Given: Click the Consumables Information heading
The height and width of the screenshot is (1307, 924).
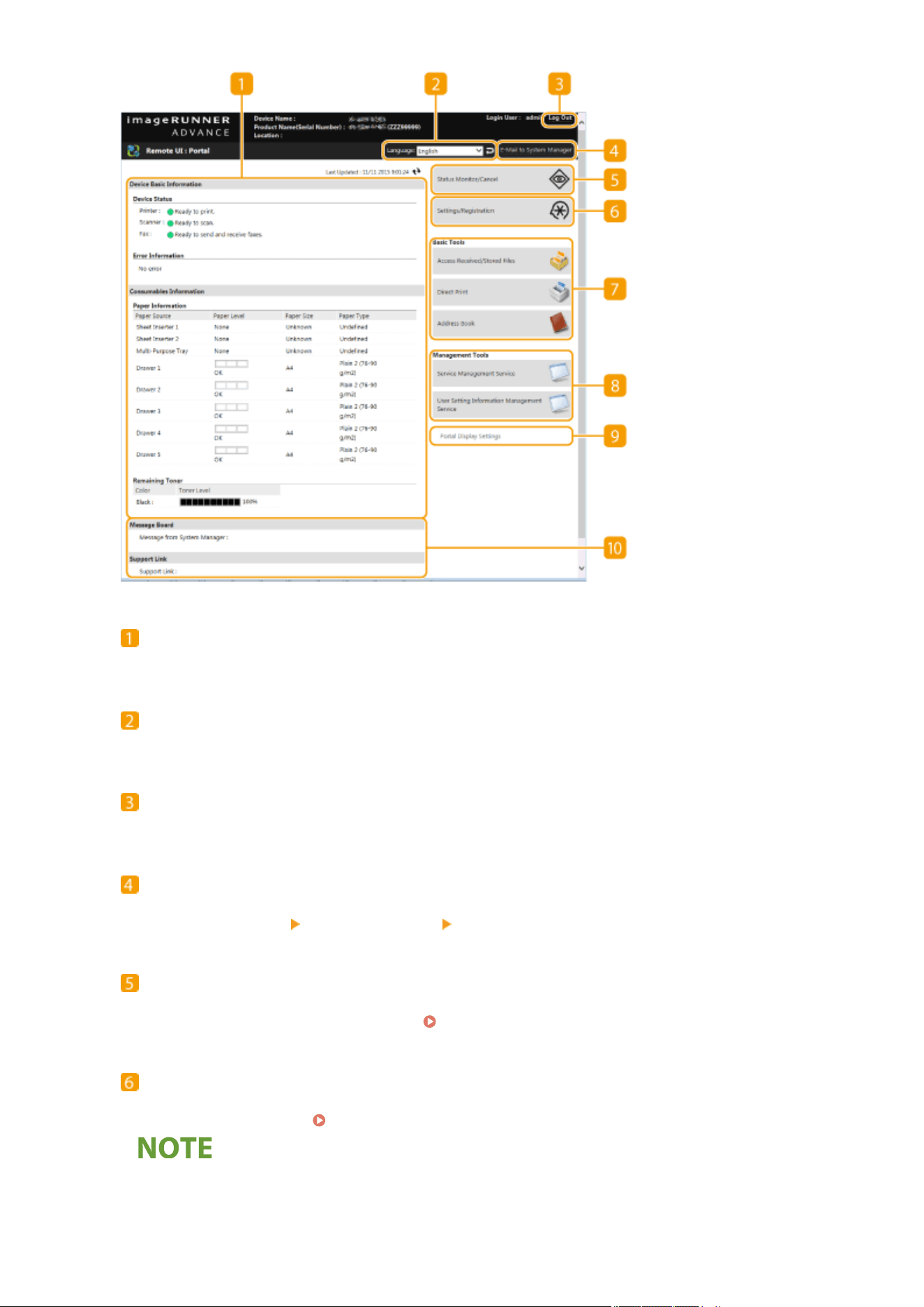Looking at the screenshot, I should [x=167, y=291].
